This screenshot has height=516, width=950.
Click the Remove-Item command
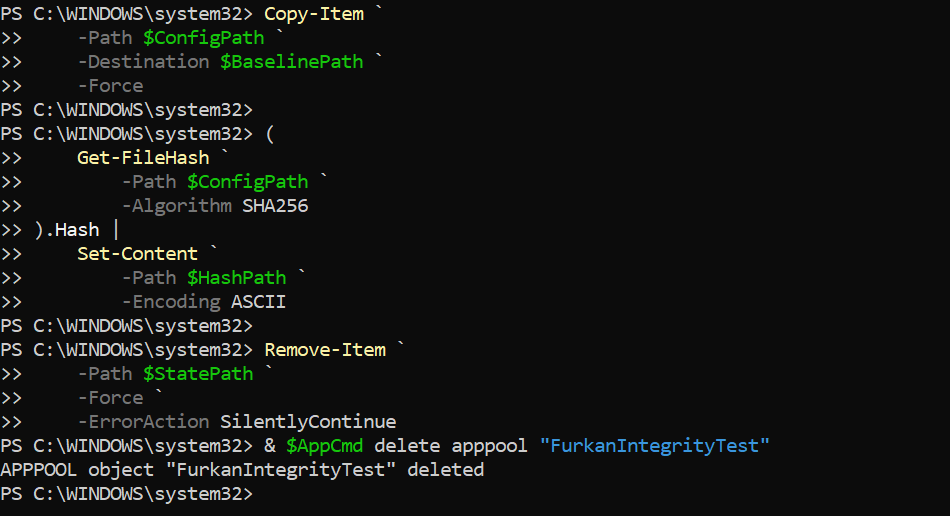pos(325,349)
